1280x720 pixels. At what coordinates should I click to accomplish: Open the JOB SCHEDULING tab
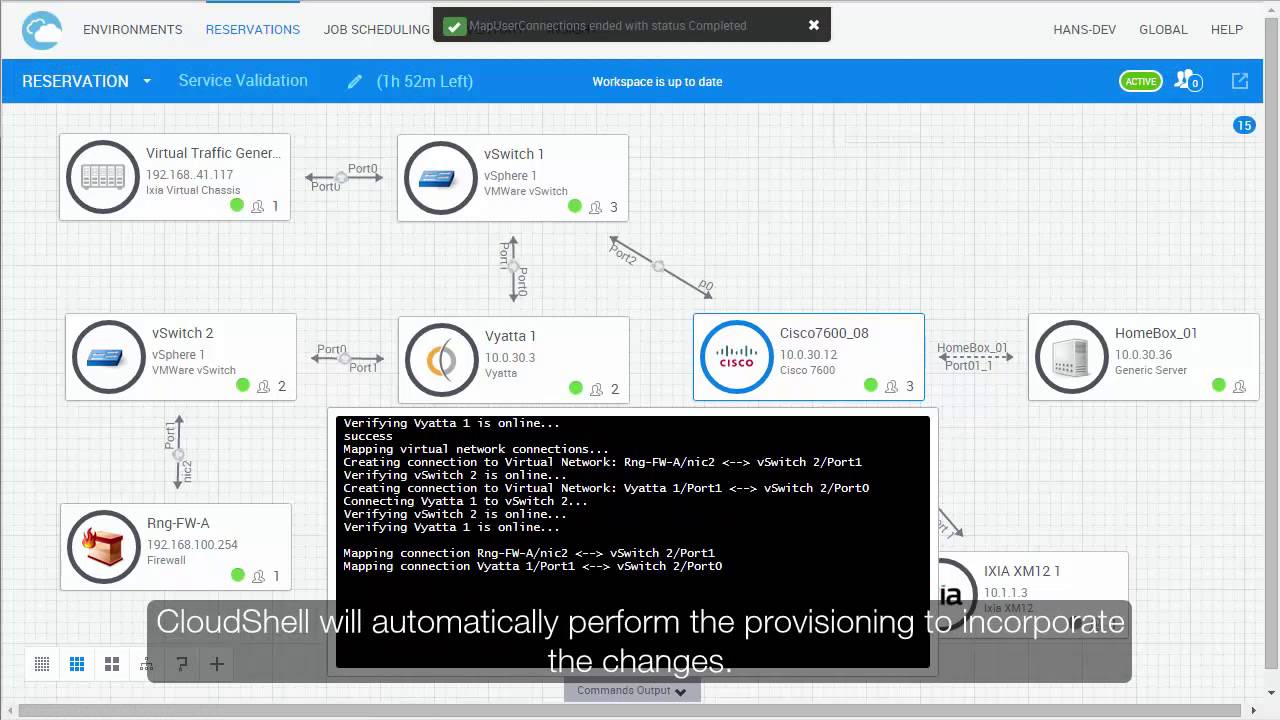377,30
